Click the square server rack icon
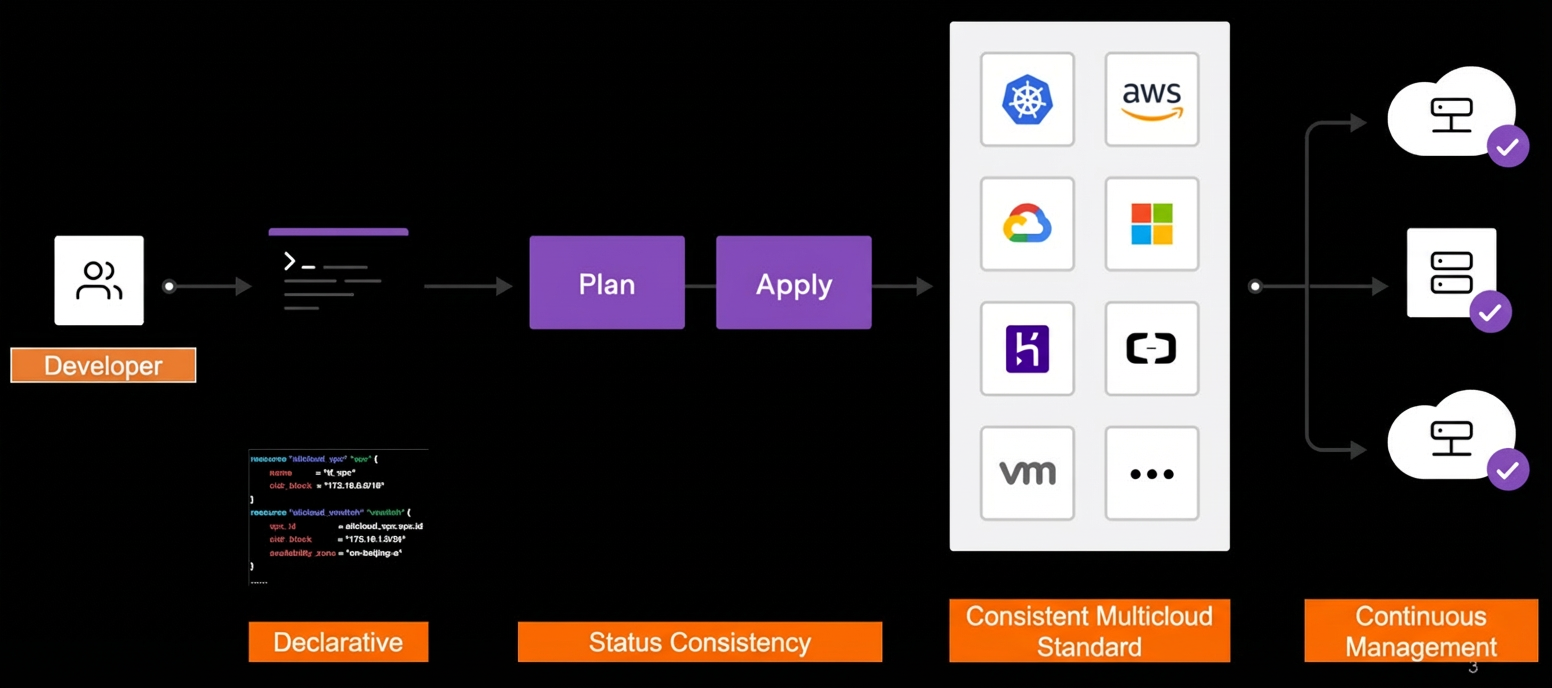Viewport: 1552px width, 688px height. (x=1451, y=273)
